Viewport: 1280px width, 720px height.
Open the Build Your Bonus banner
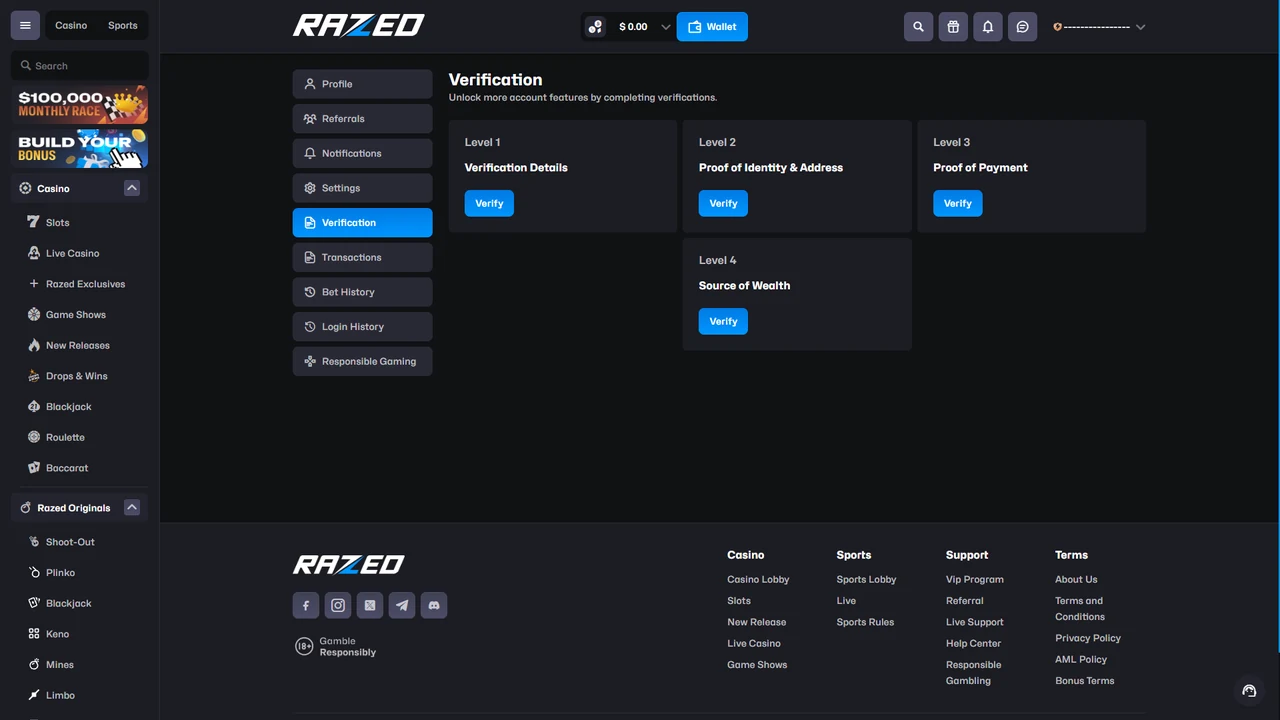click(x=79, y=148)
